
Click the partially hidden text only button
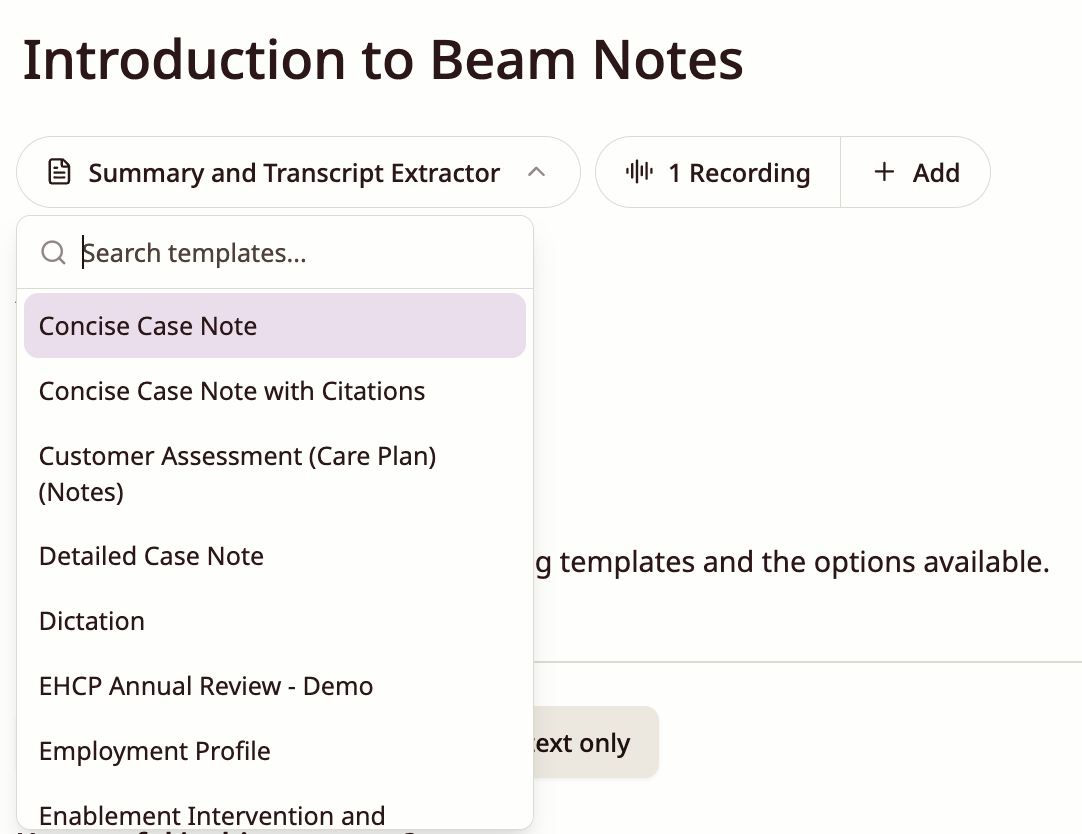(x=596, y=742)
